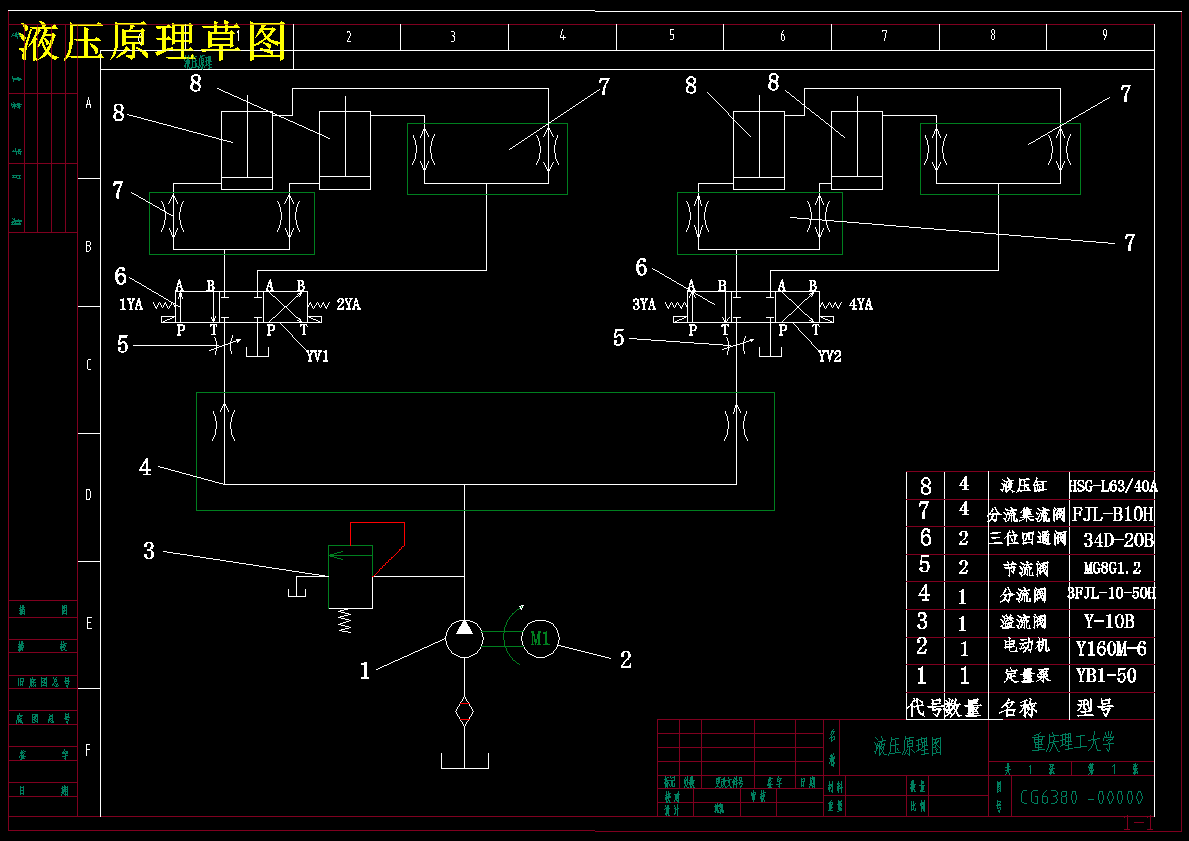Click drawing number CG6380 -00000

tap(1081, 798)
